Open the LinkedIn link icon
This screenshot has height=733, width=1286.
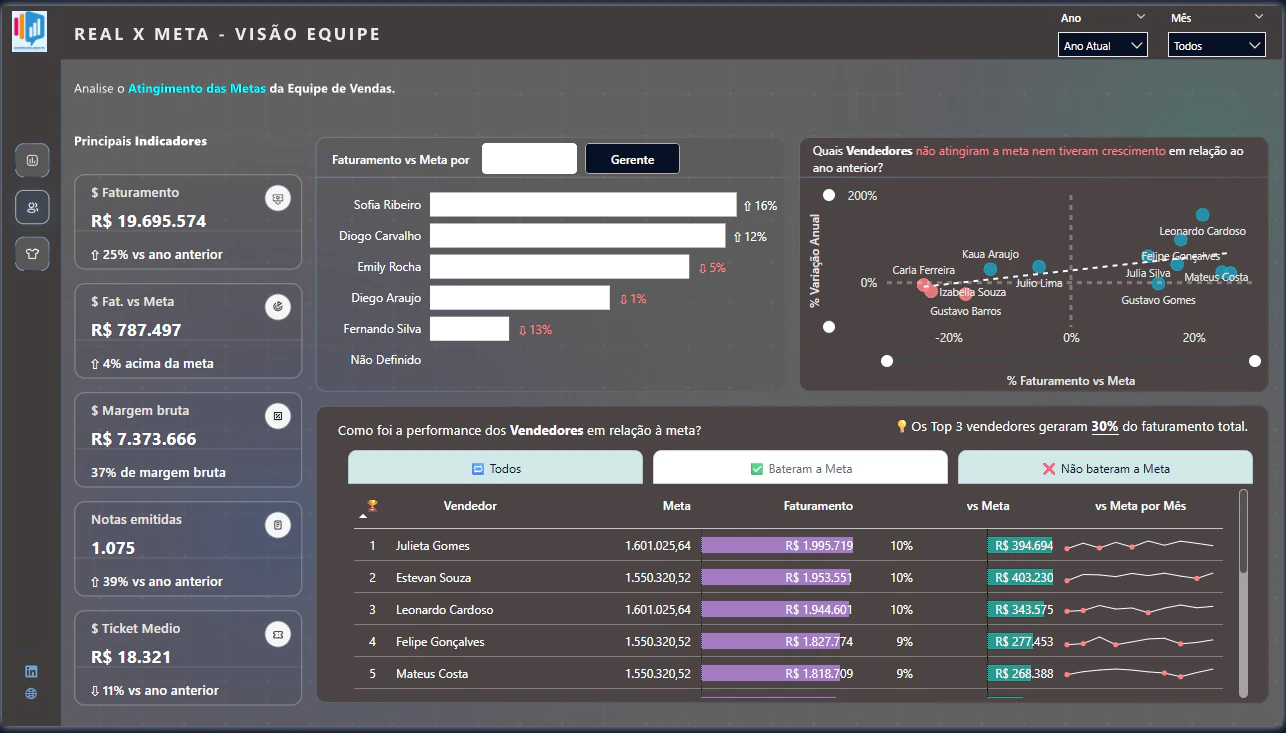(31, 671)
